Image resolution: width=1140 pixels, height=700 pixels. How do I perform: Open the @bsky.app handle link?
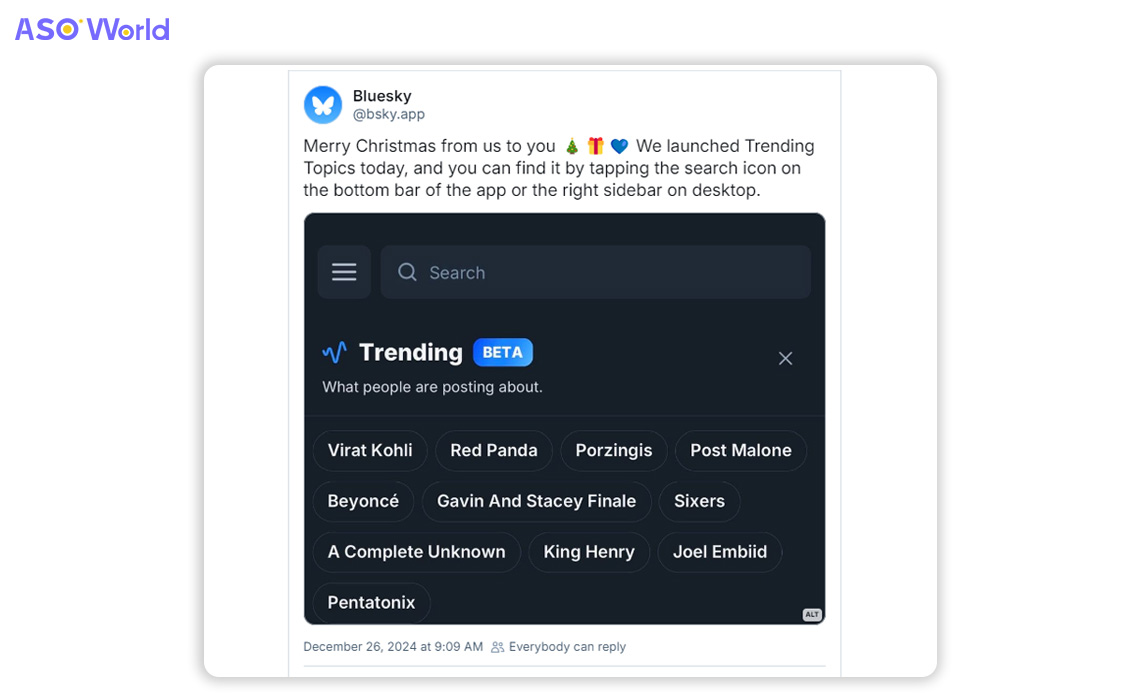click(388, 114)
